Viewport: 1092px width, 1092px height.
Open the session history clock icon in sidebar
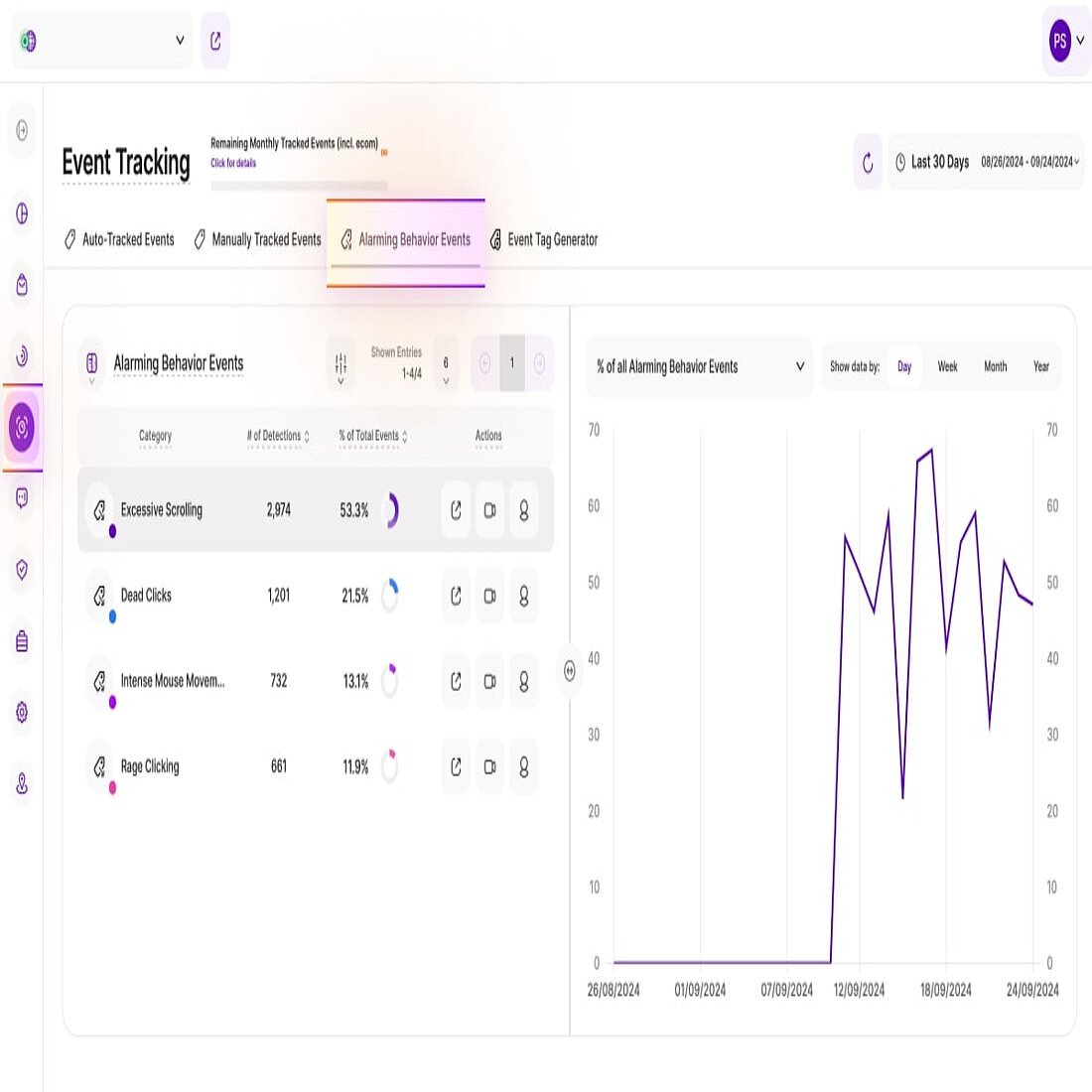21,357
